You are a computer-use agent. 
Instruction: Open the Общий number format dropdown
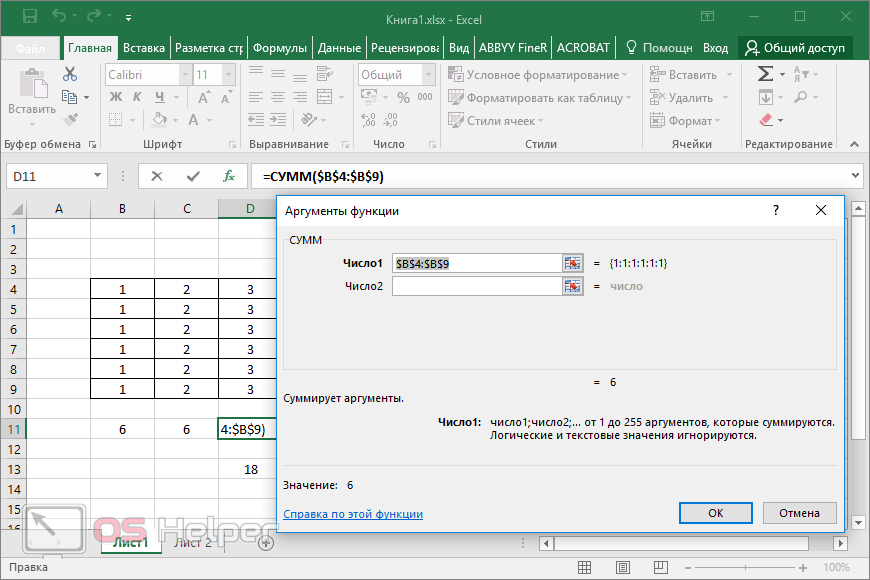[427, 75]
